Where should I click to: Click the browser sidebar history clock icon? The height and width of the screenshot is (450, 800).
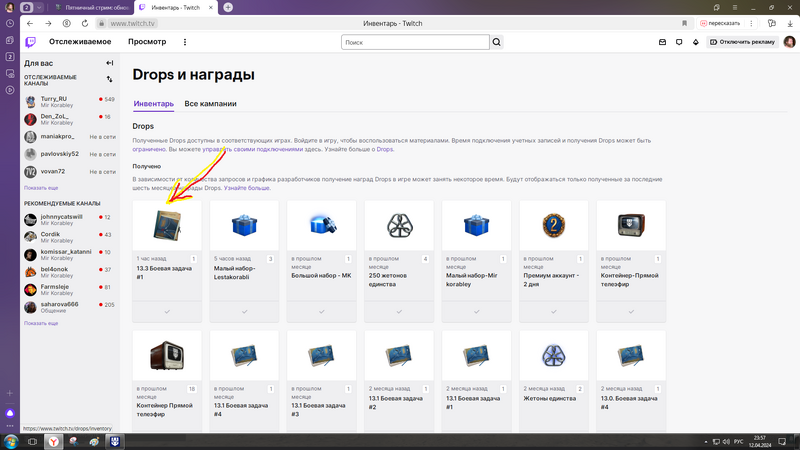coord(10,23)
